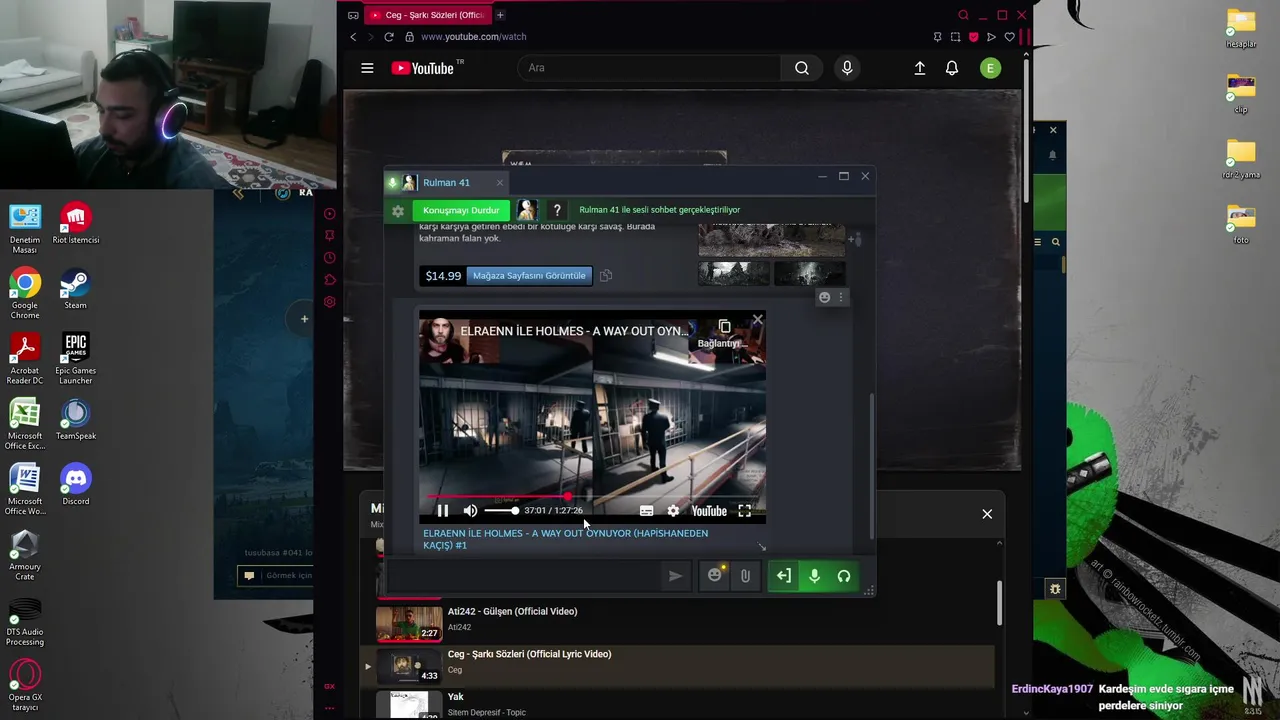This screenshot has height=720, width=1280.
Task: Bookmark page with heart icon
Action: [1009, 37]
